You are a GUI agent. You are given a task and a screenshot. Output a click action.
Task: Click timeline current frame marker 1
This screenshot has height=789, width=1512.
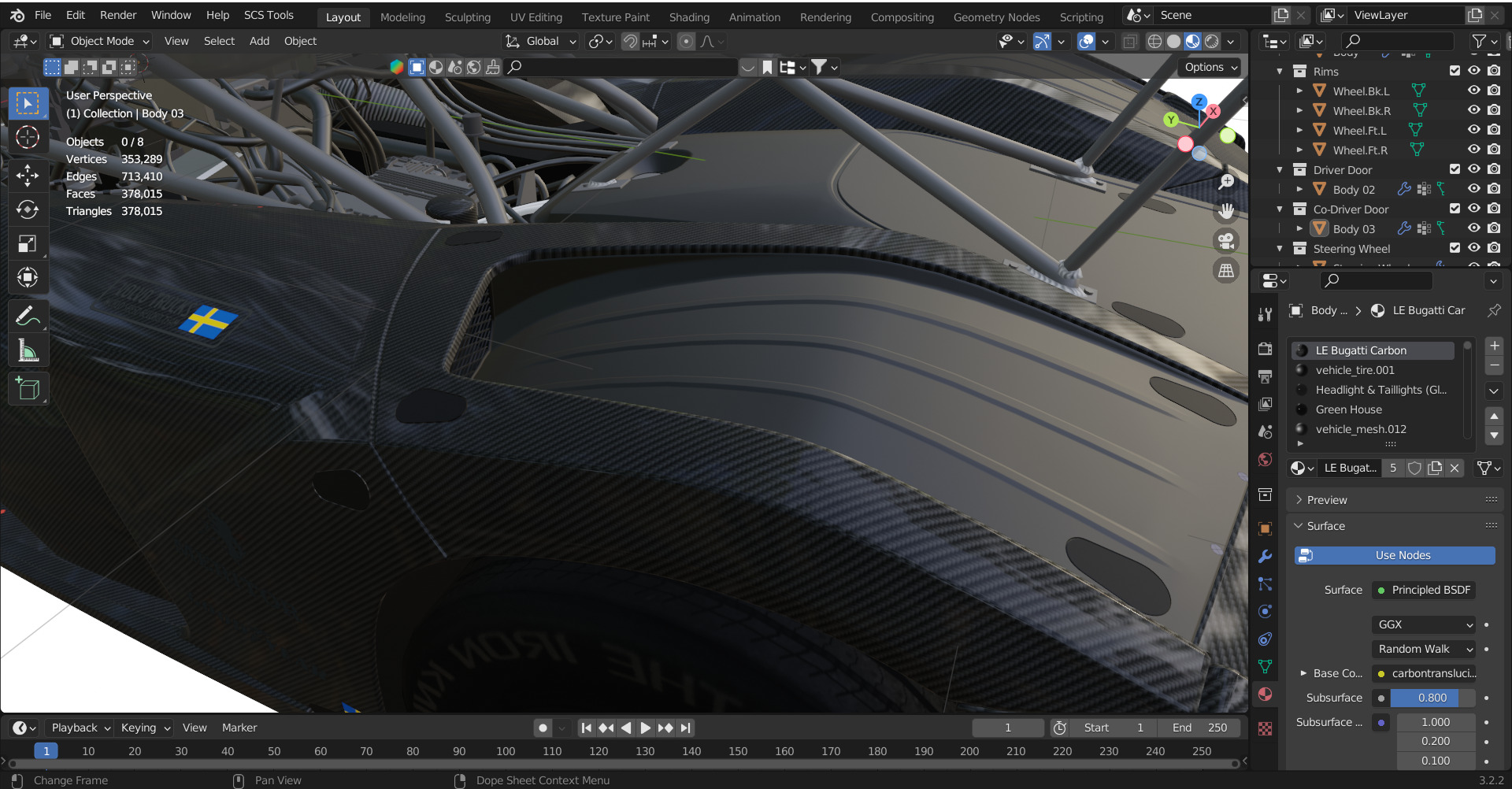pos(46,751)
